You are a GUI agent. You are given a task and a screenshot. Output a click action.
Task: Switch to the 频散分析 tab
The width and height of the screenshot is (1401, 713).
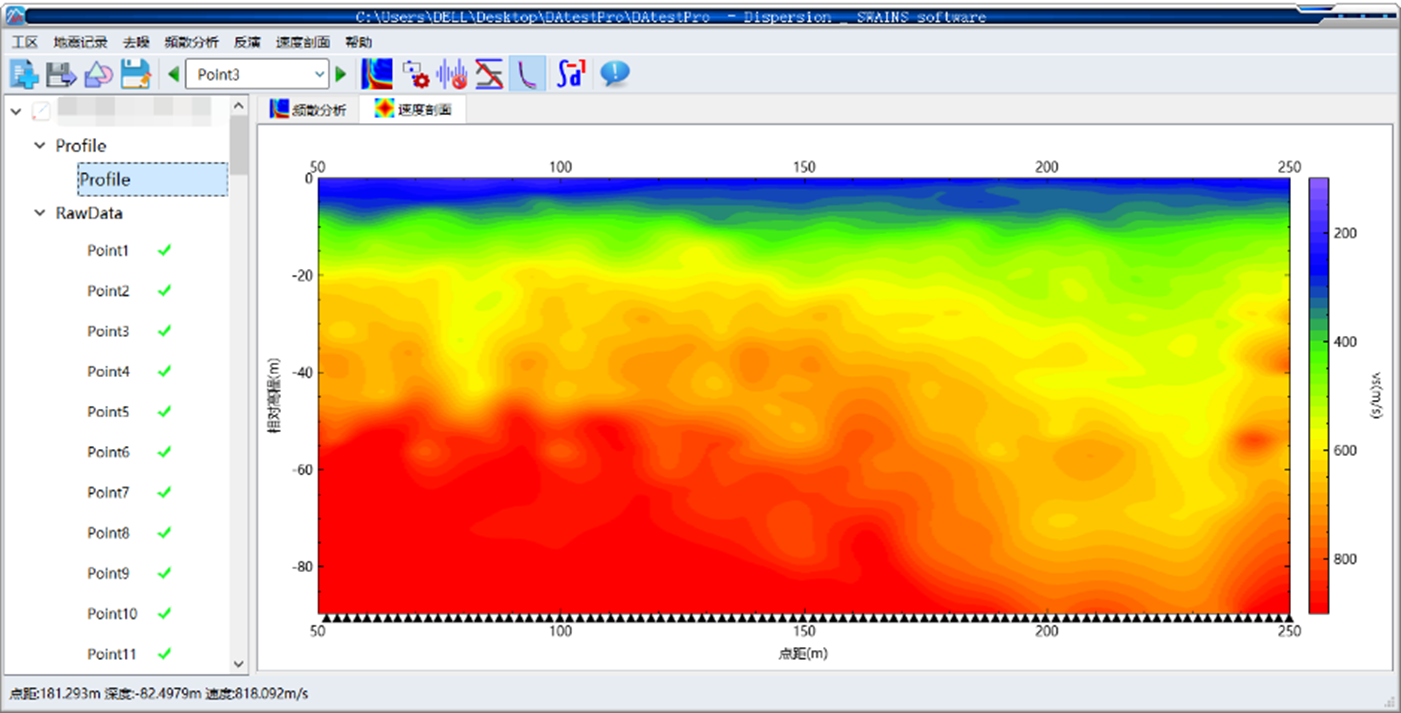coord(309,110)
